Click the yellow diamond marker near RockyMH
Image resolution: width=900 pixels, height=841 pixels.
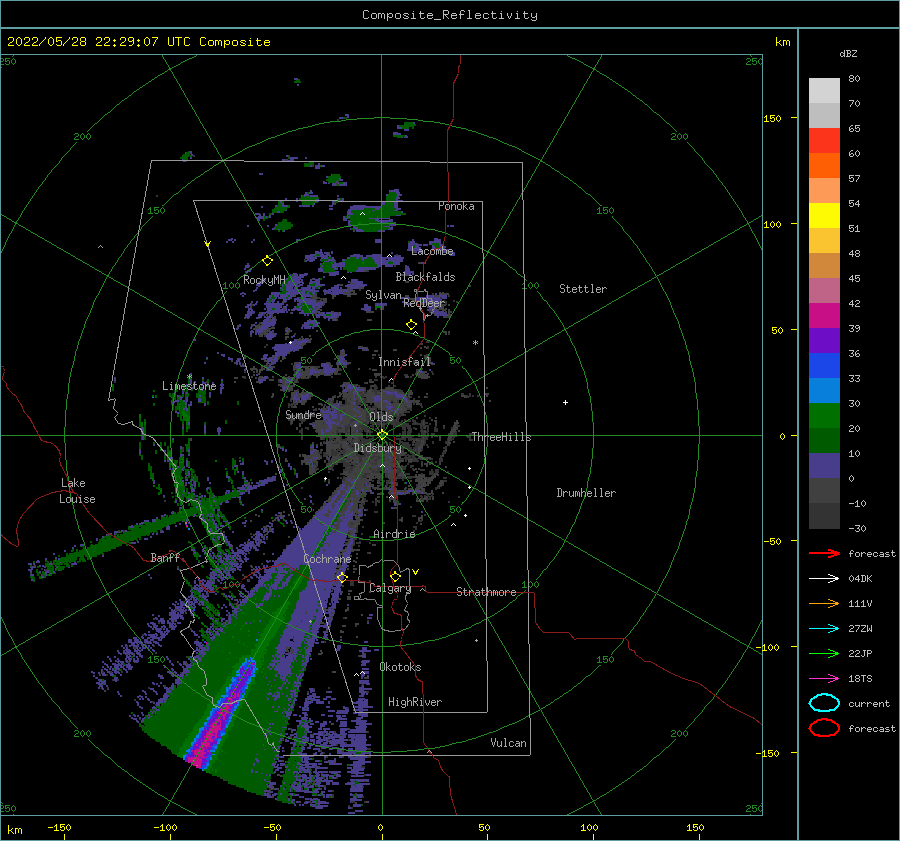[267, 261]
